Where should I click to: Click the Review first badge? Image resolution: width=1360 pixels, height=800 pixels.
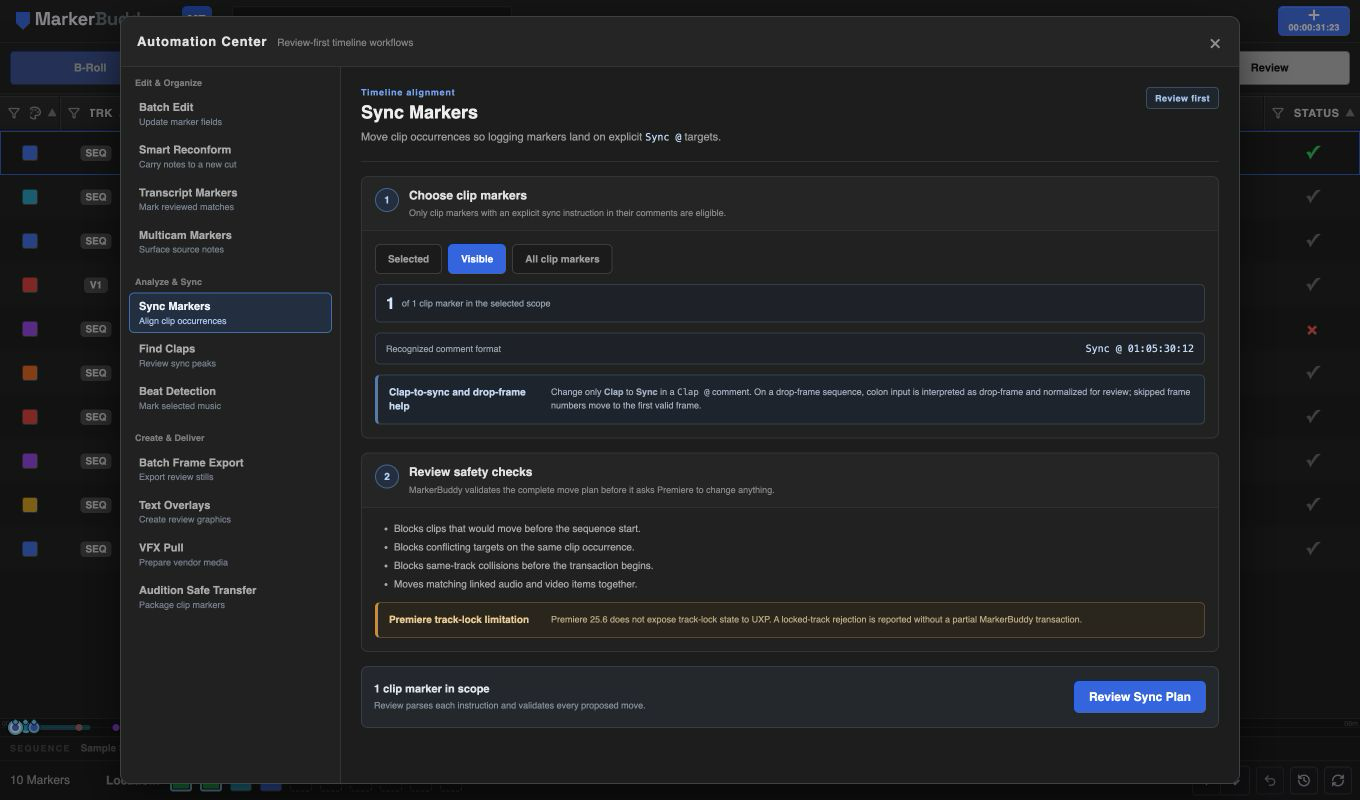(1182, 98)
